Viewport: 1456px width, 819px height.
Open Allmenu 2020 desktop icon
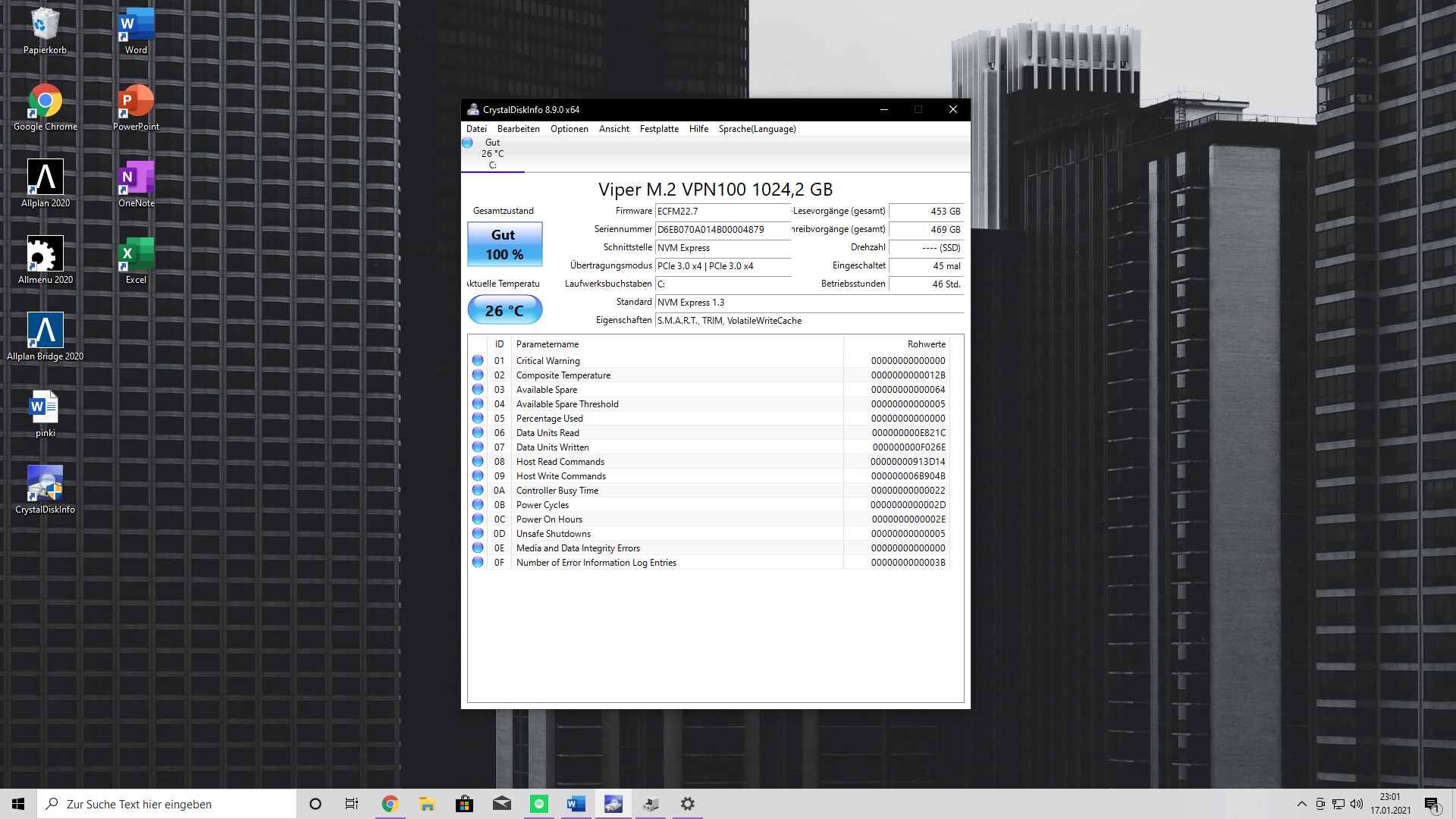pyautogui.click(x=45, y=254)
